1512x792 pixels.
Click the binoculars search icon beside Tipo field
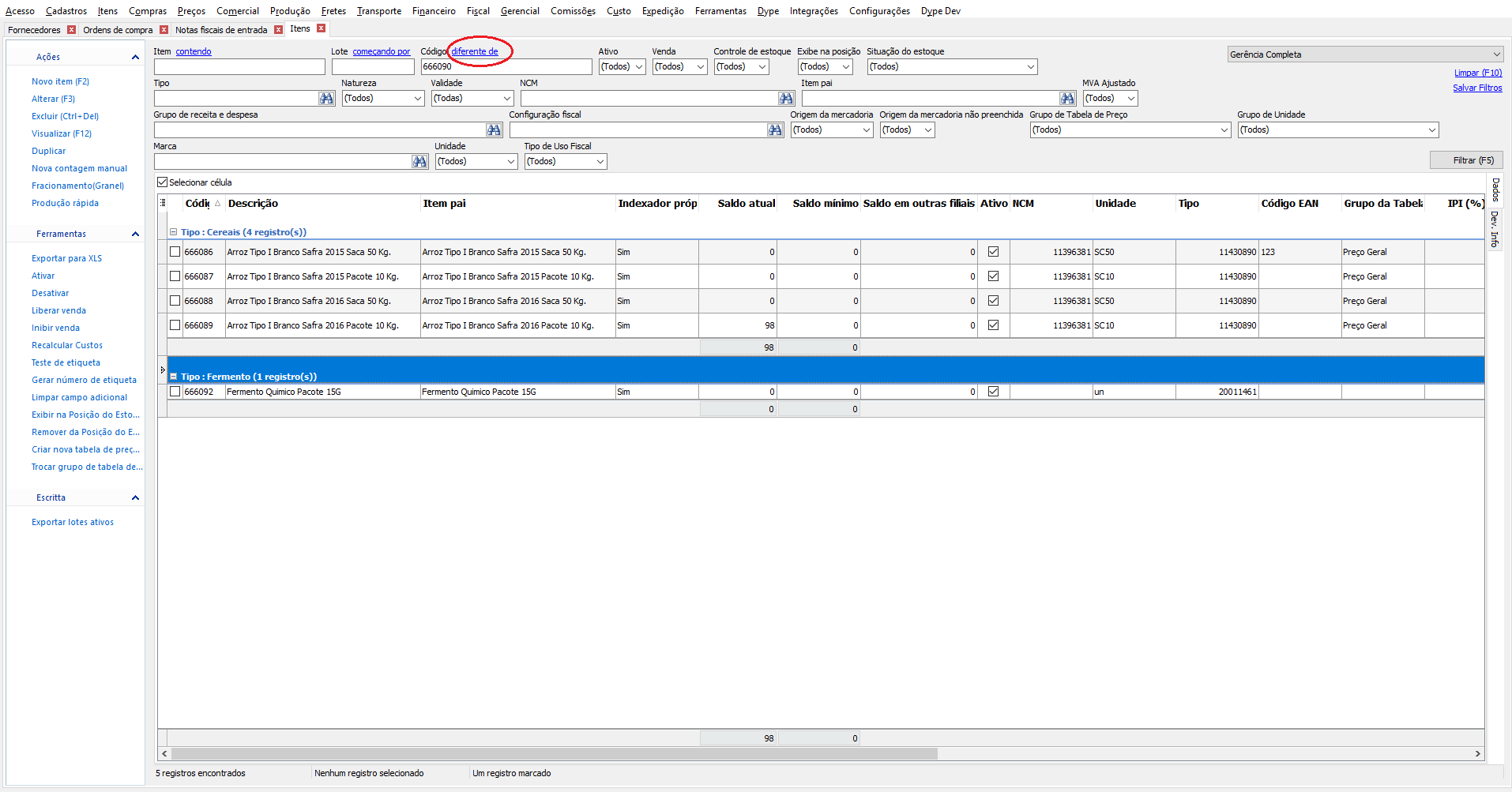coord(326,98)
